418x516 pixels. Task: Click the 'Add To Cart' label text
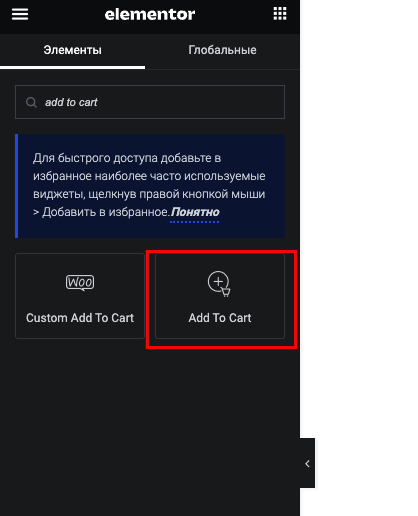click(x=220, y=318)
